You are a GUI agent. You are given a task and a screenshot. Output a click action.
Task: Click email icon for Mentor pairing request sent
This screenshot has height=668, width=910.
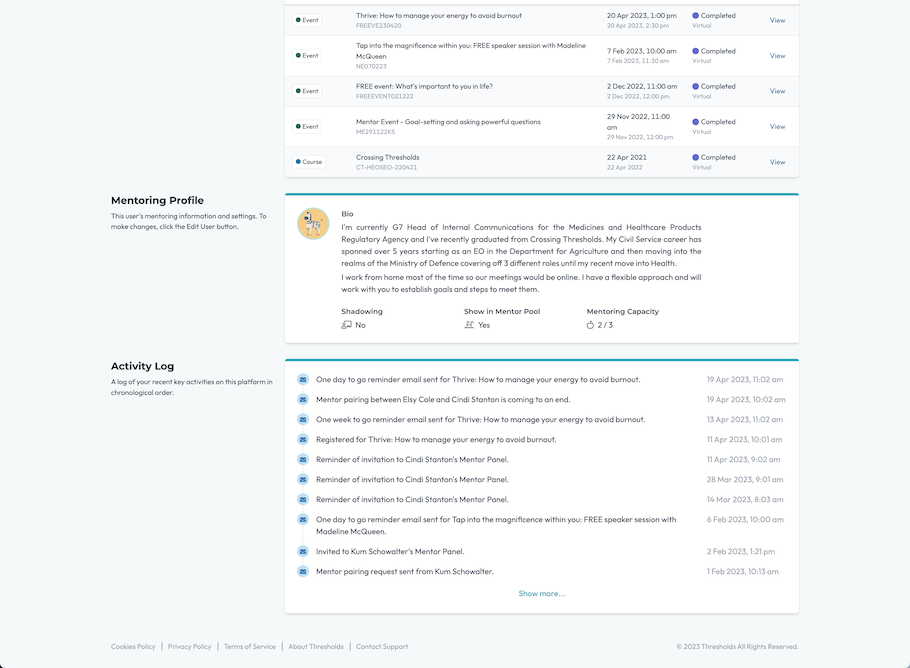pyautogui.click(x=303, y=571)
